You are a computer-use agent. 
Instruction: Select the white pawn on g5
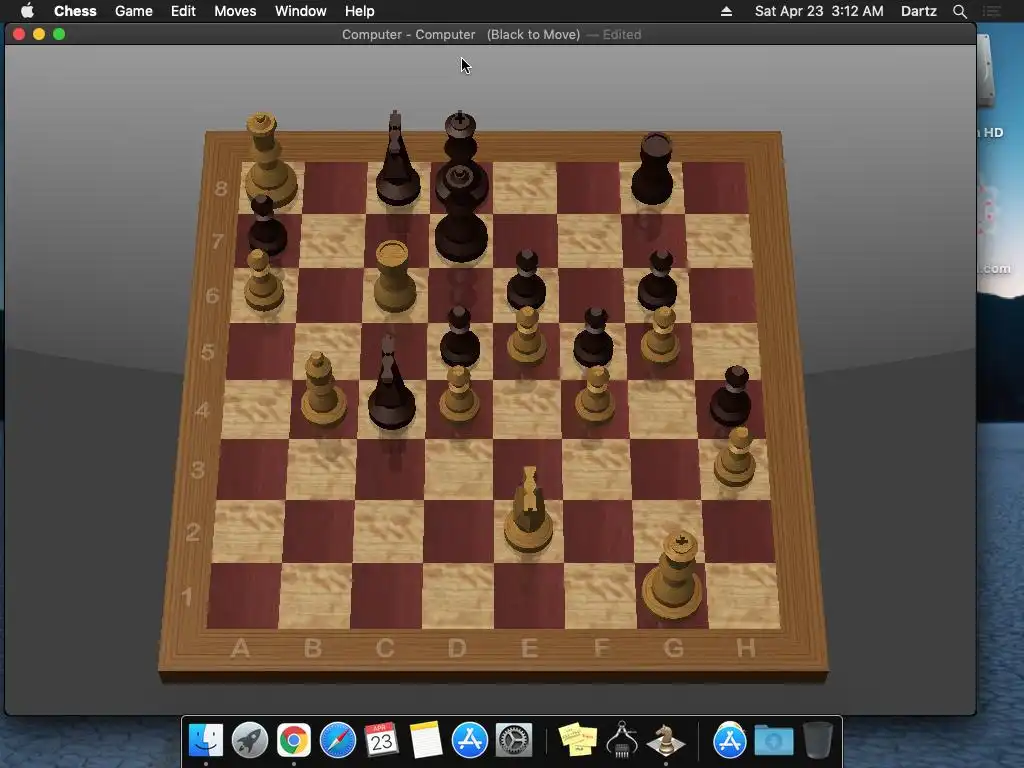[x=660, y=336]
